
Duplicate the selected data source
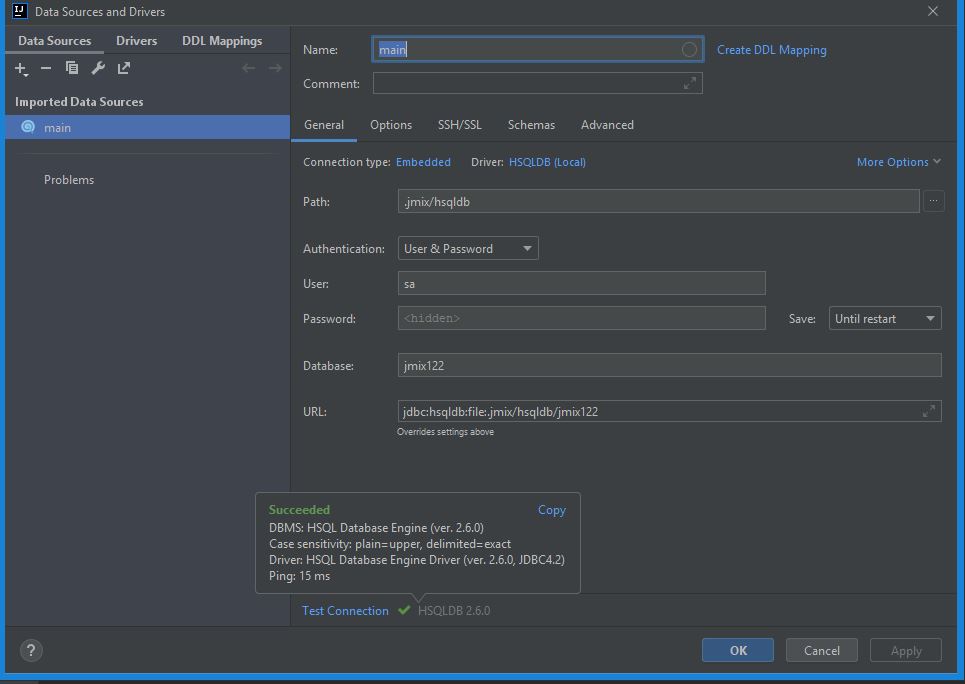click(x=72, y=68)
